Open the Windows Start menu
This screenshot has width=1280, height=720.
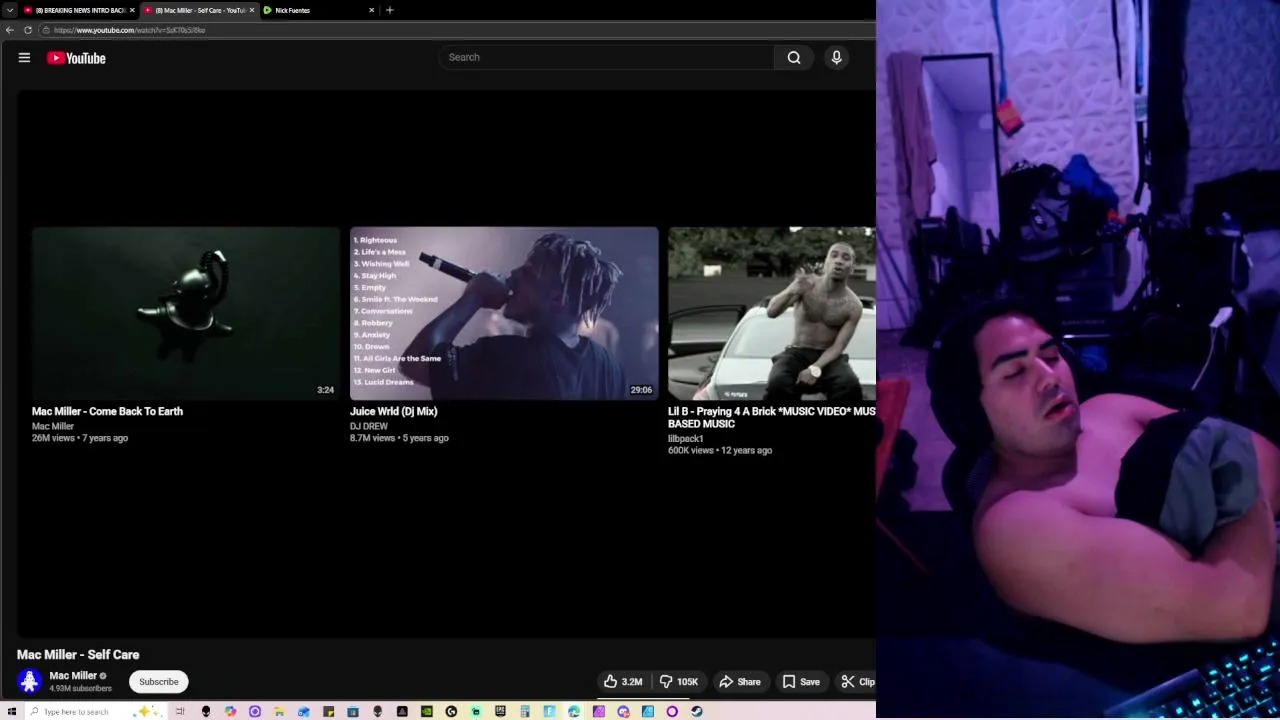pos(11,711)
